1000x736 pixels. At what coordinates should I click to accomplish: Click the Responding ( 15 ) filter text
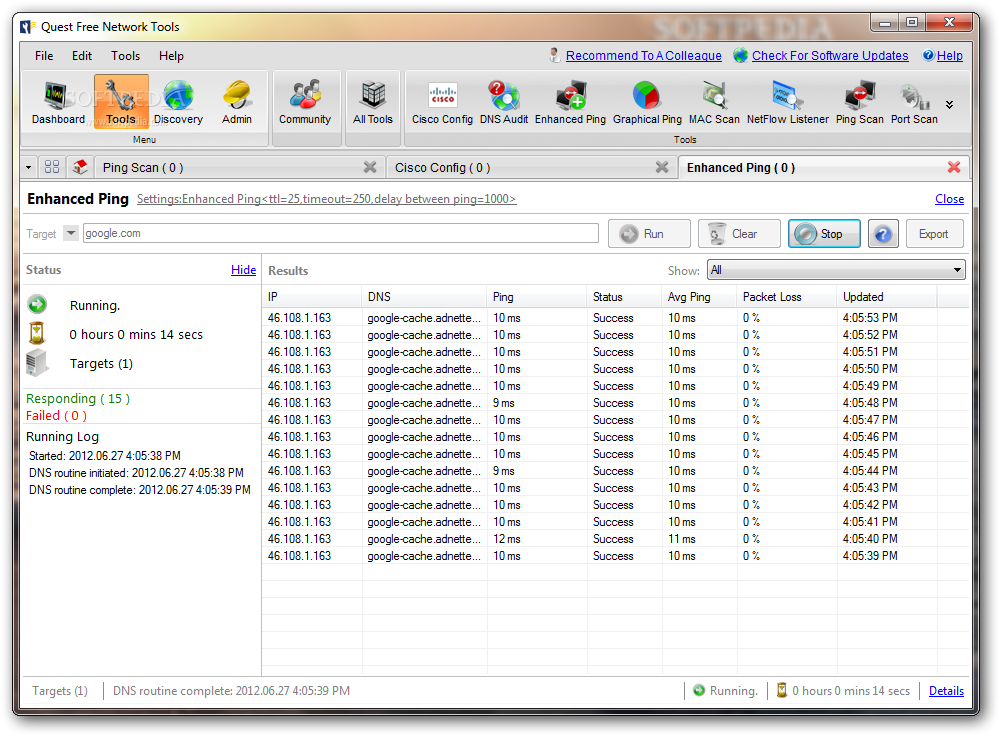click(78, 399)
